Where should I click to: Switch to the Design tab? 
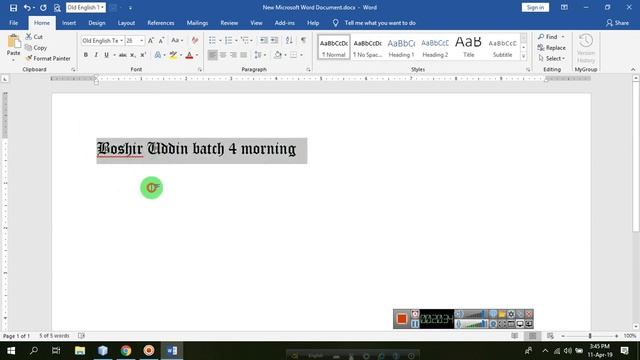(x=97, y=23)
